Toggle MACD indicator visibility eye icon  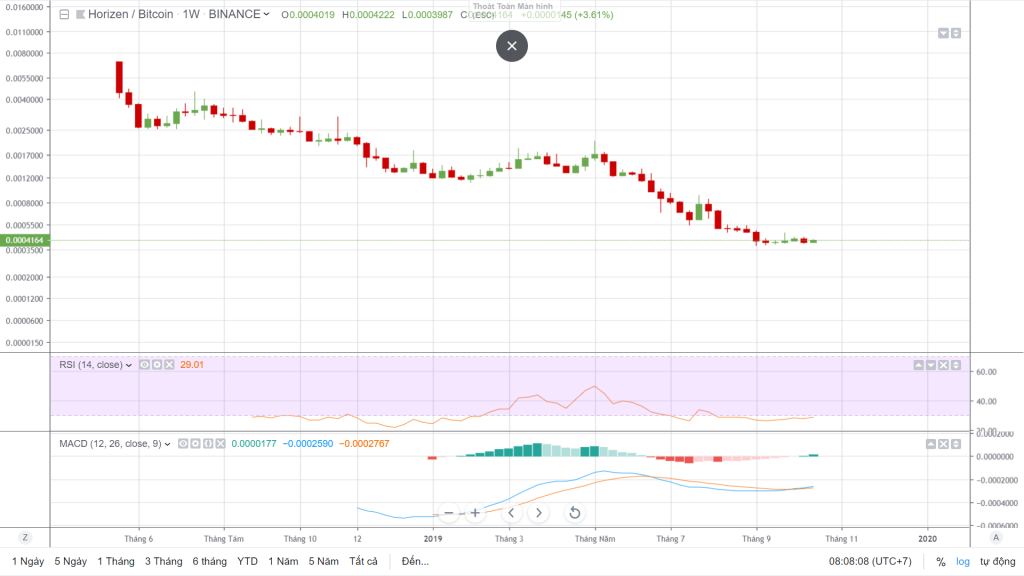pyautogui.click(x=183, y=443)
